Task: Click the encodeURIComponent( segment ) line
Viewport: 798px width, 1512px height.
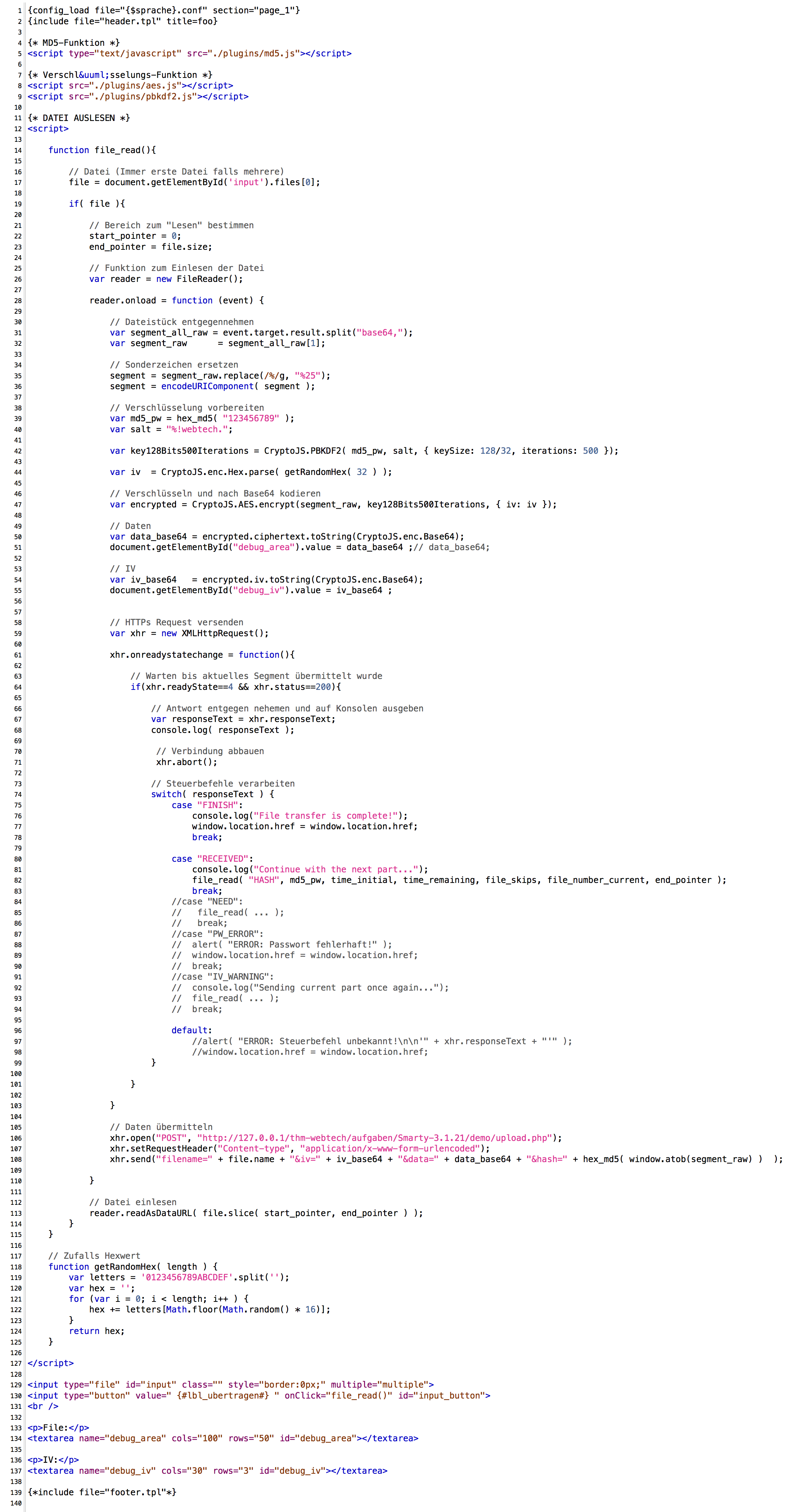Action: 213,386
